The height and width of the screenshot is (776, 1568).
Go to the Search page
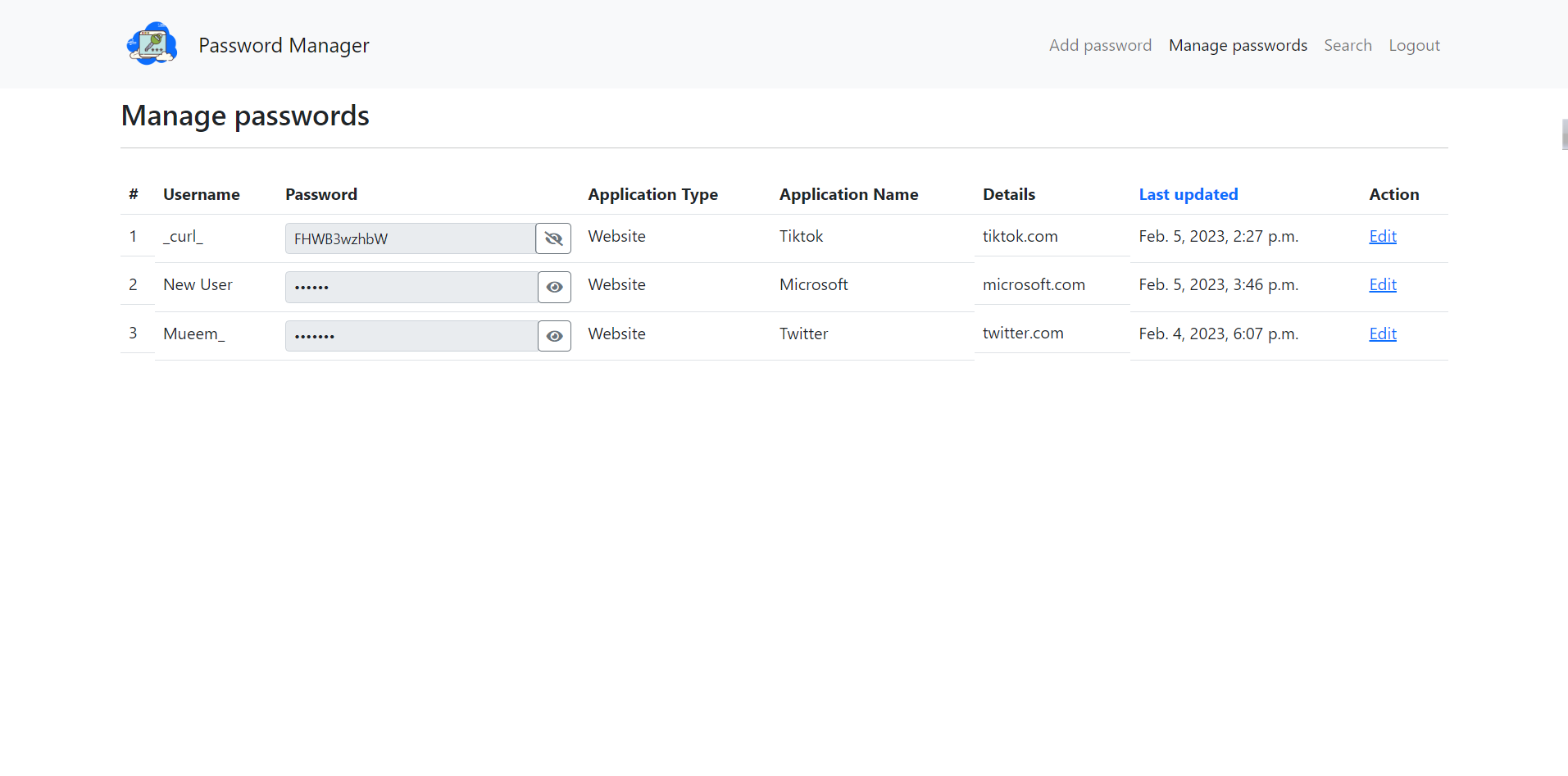tap(1348, 45)
